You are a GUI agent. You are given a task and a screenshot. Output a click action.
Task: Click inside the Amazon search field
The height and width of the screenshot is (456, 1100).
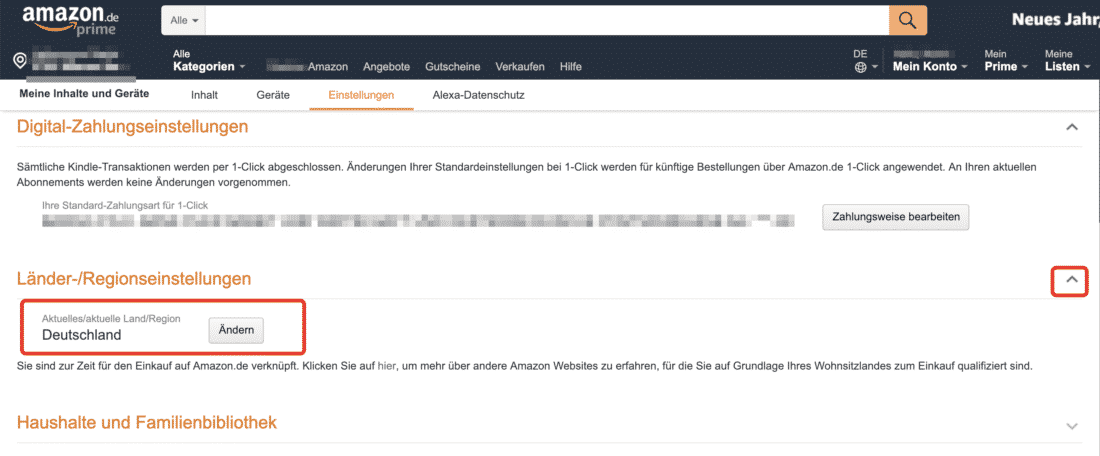point(547,20)
